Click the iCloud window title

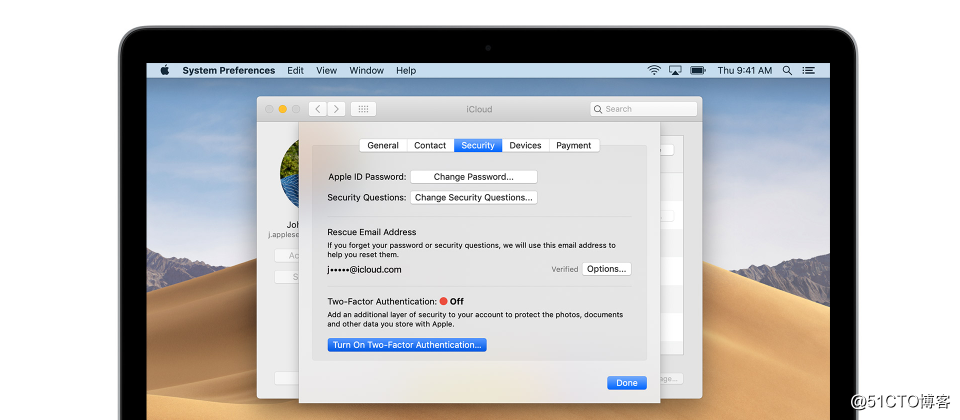(x=479, y=109)
